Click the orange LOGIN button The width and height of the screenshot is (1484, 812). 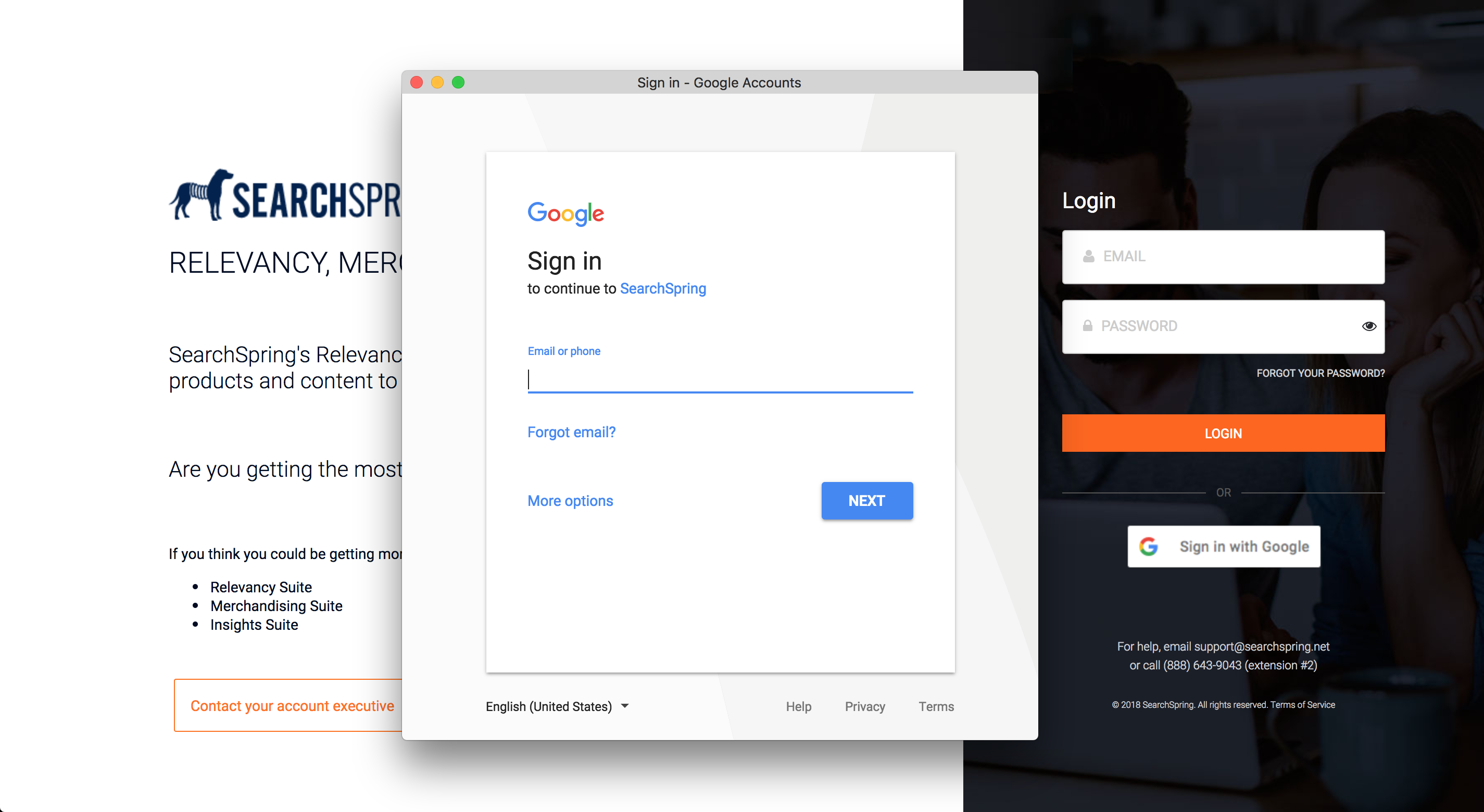(x=1224, y=434)
